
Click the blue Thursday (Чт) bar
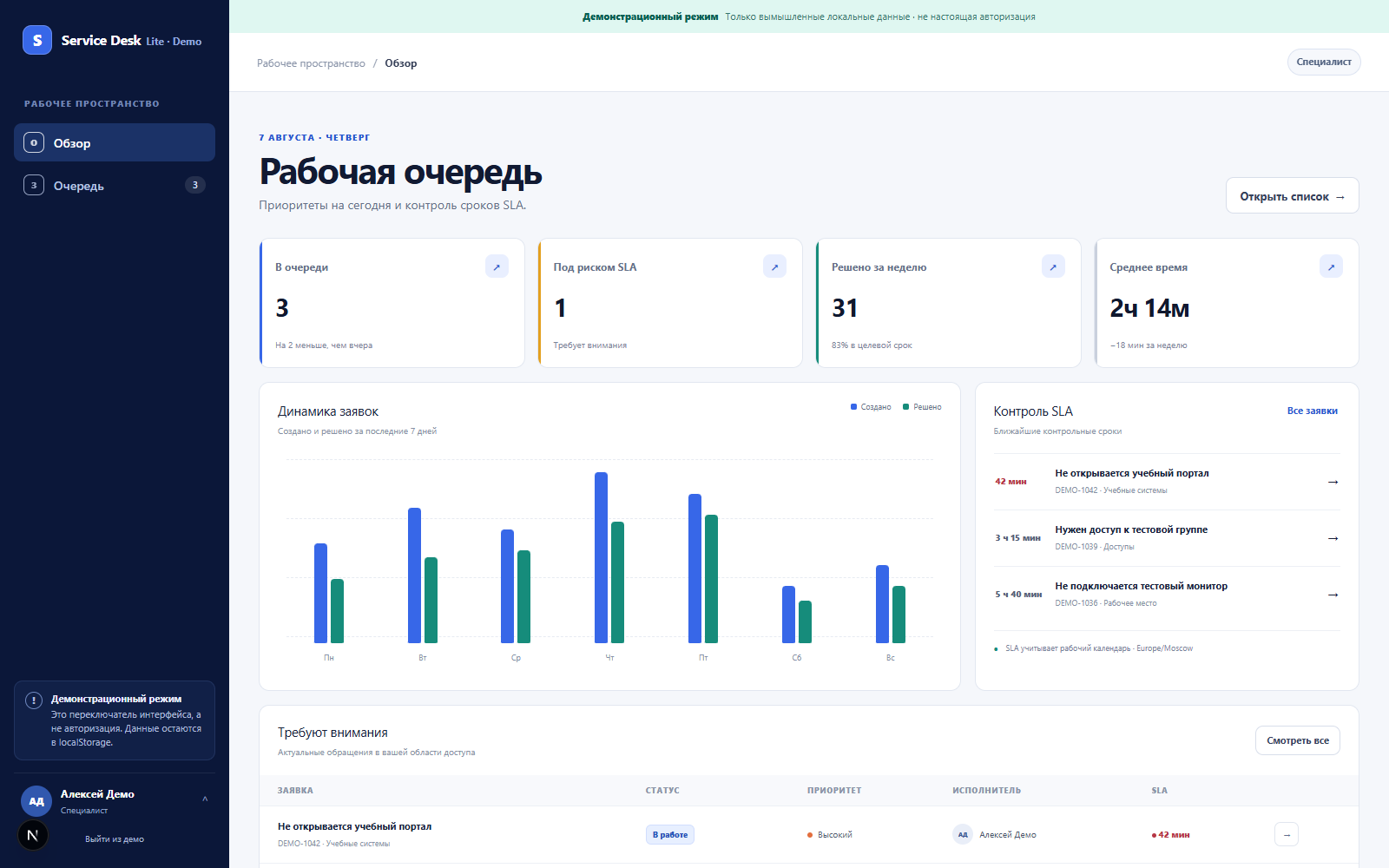tap(601, 557)
